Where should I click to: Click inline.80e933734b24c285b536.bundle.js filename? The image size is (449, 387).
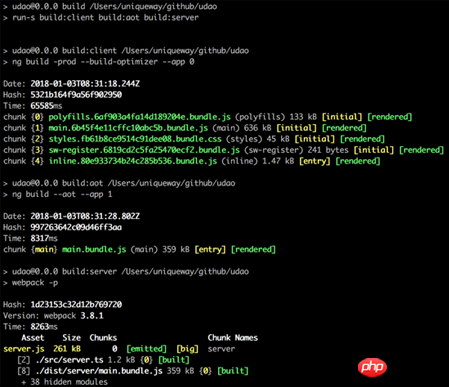click(x=133, y=161)
